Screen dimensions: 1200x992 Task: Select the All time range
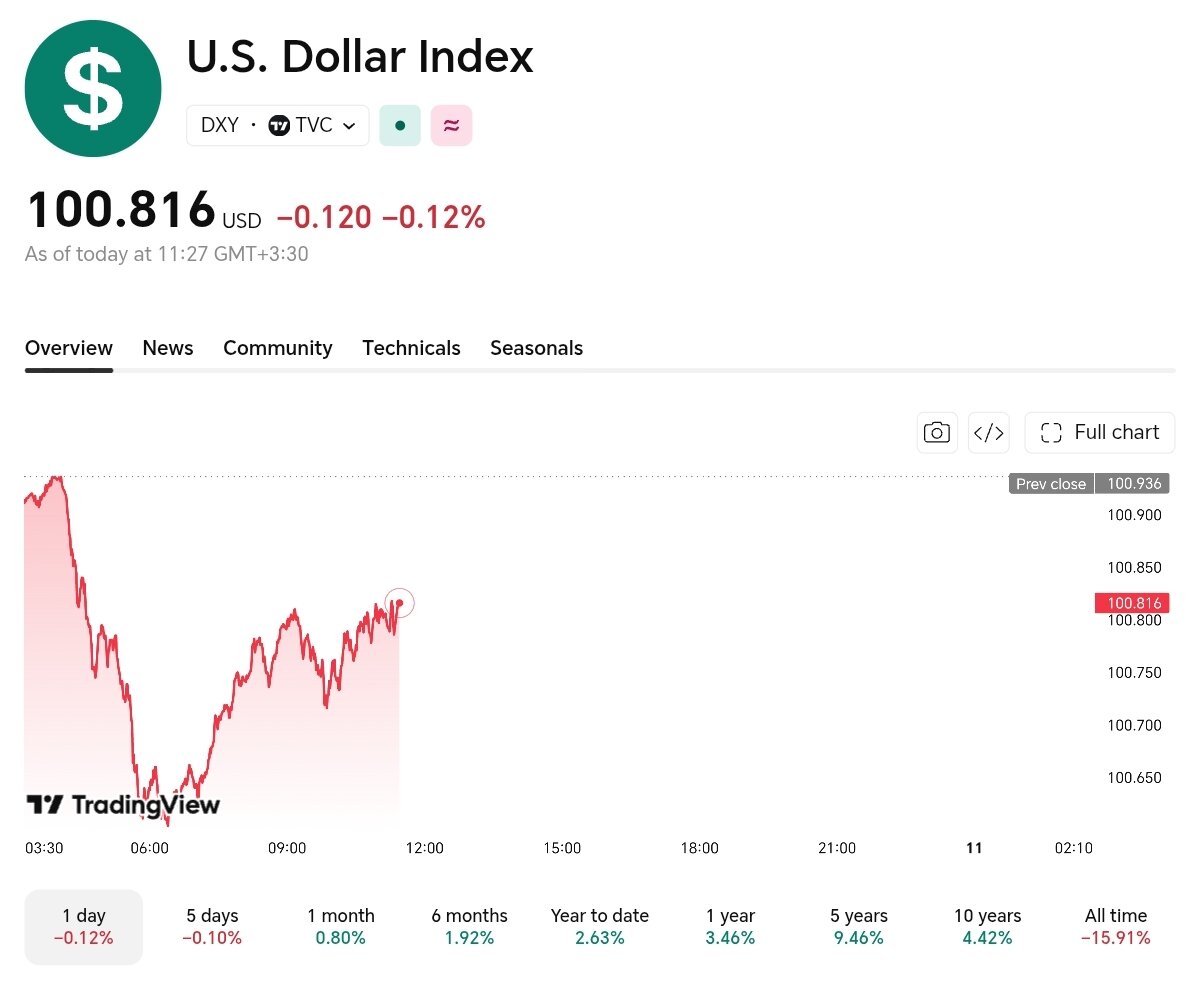1116,927
